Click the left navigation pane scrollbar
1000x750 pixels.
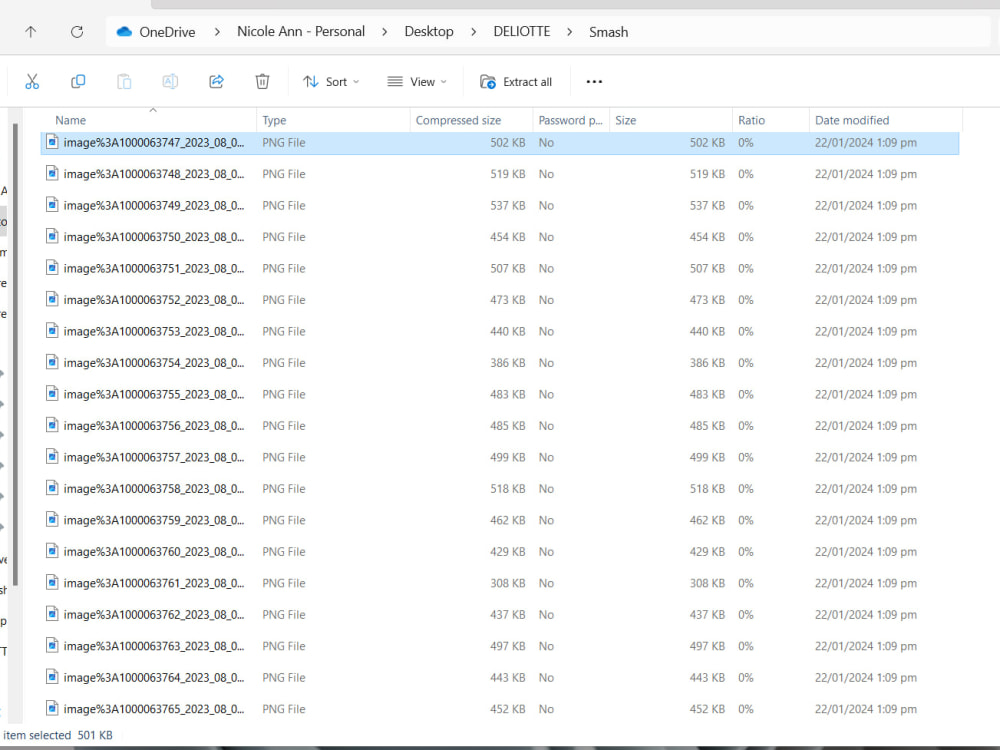click(15, 355)
